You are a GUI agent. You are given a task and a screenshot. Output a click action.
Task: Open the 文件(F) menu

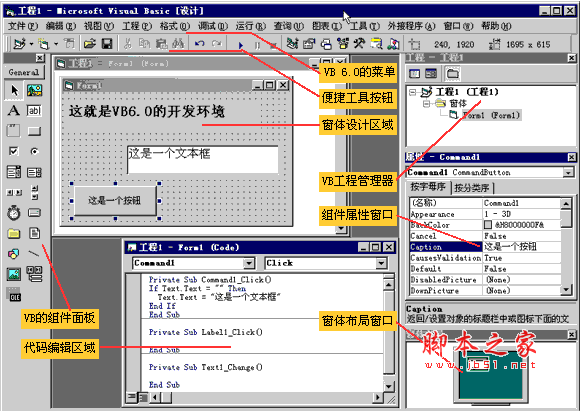pyautogui.click(x=23, y=26)
